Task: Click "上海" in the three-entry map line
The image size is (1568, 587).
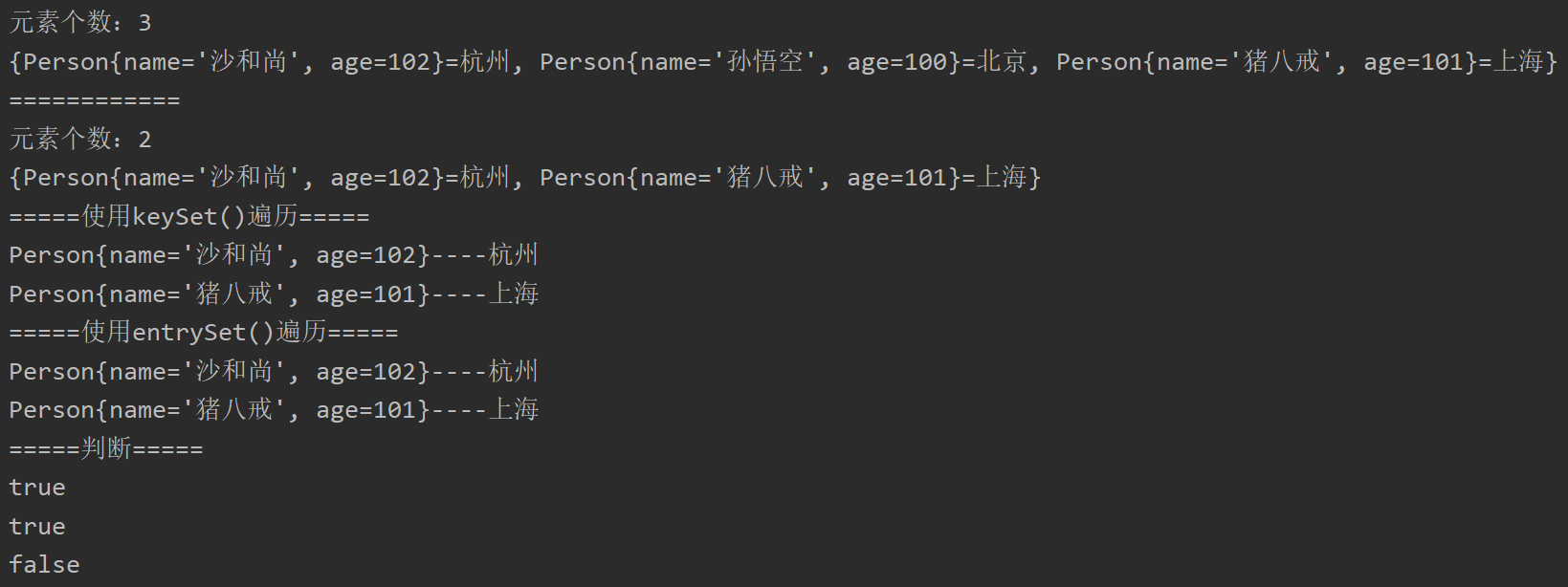Action: point(1518,62)
